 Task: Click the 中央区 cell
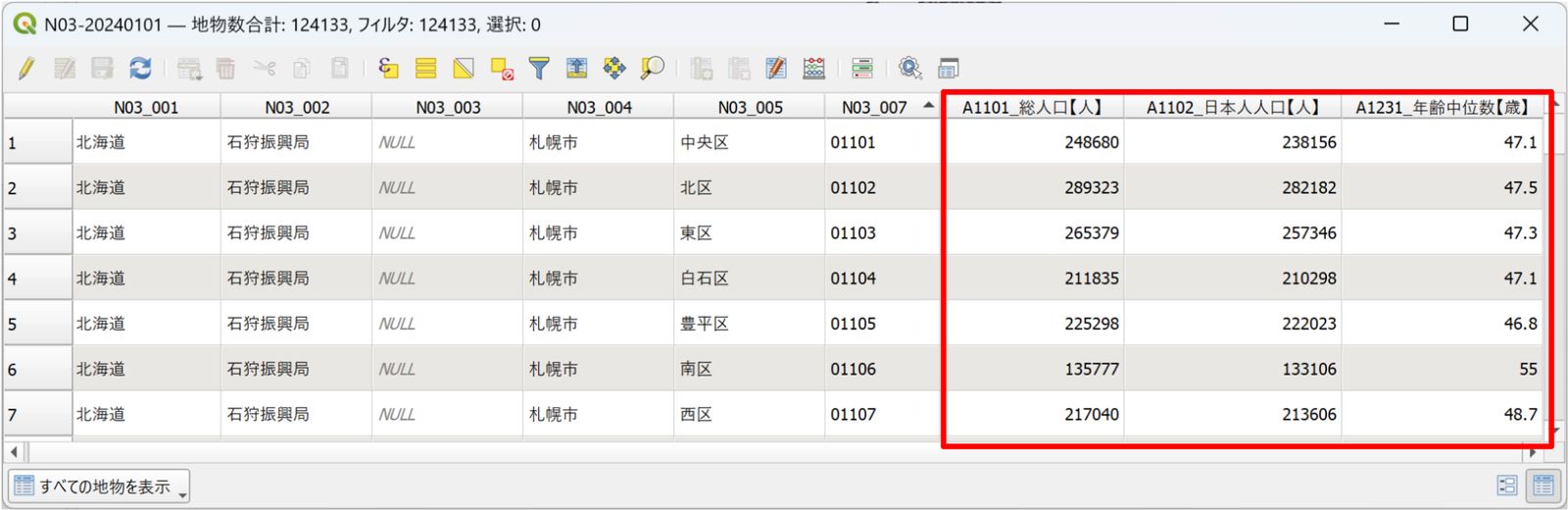(749, 142)
